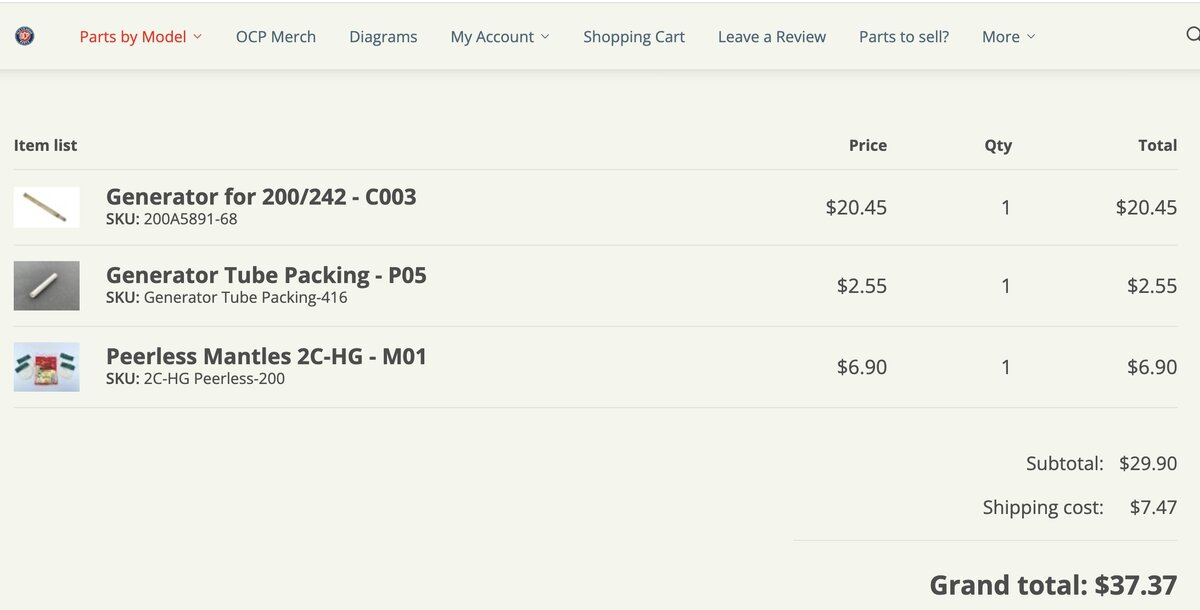This screenshot has width=1200, height=610.
Task: Open the Generator 200/242 product thumbnail
Action: click(x=46, y=207)
